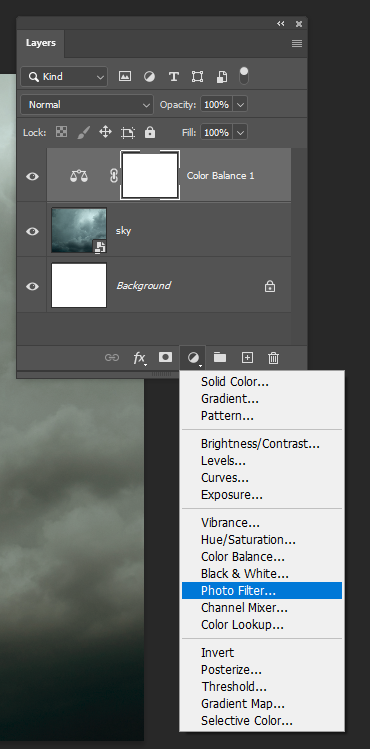Filter for shape layers icon
This screenshot has width=370, height=749.
(x=197, y=76)
